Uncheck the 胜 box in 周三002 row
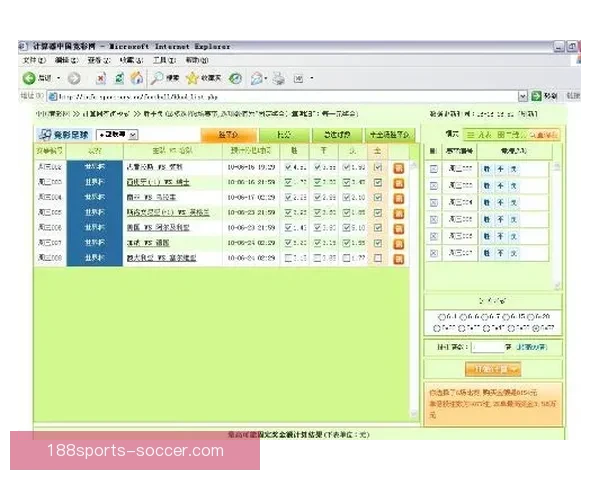 (288, 167)
